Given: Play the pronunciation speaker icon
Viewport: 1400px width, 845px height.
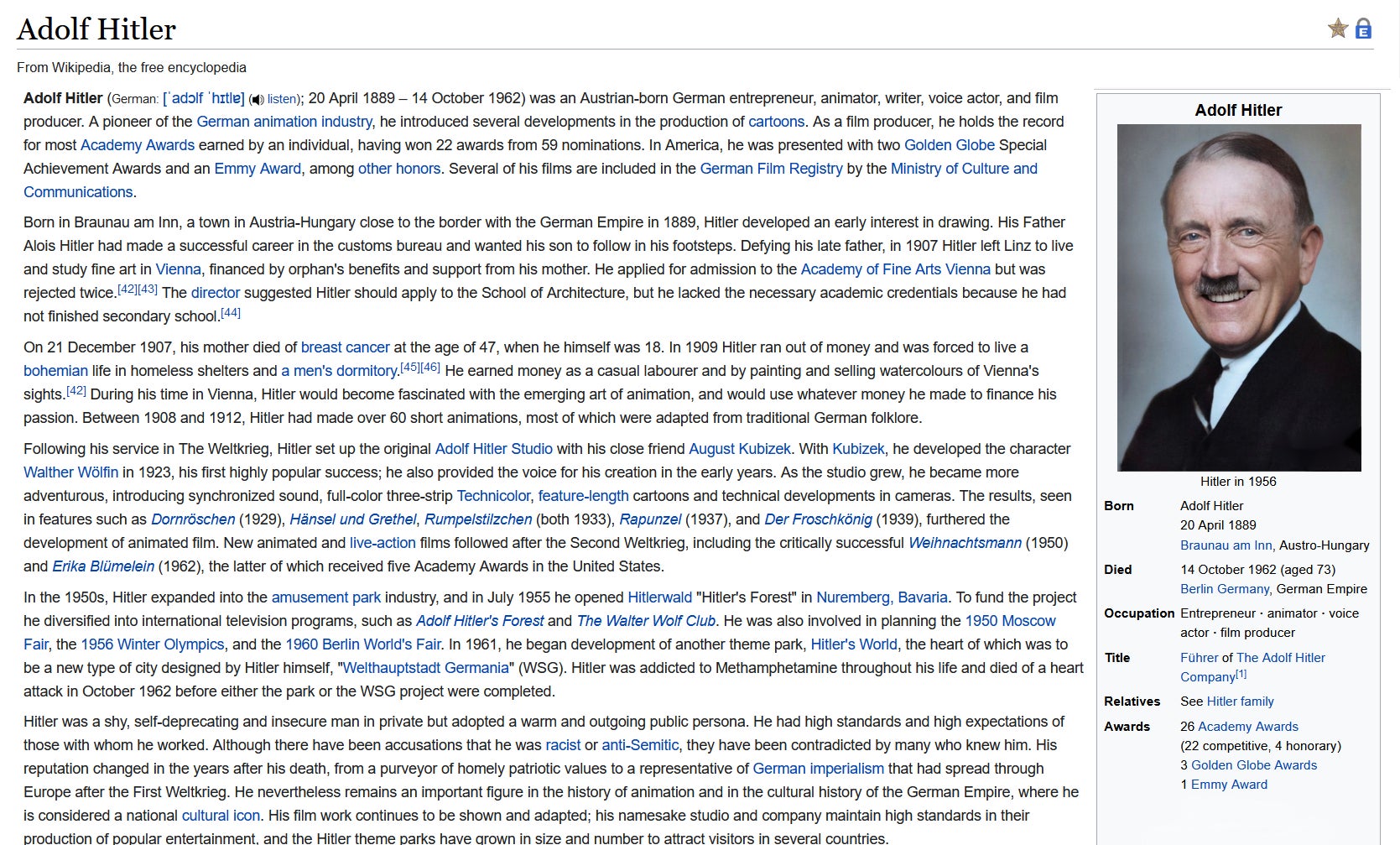Looking at the screenshot, I should click(x=257, y=99).
